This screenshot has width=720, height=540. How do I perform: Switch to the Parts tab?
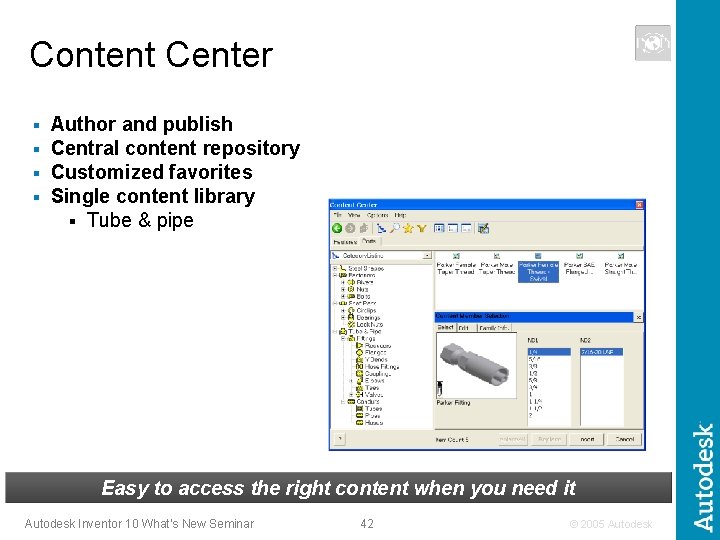[369, 241]
